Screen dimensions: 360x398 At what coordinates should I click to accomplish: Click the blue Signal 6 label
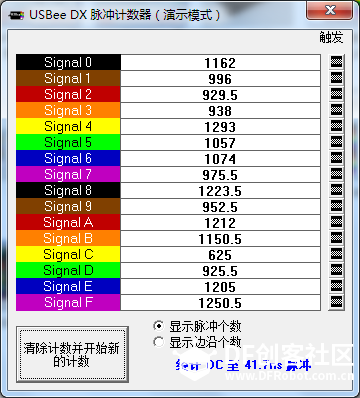click(68, 158)
